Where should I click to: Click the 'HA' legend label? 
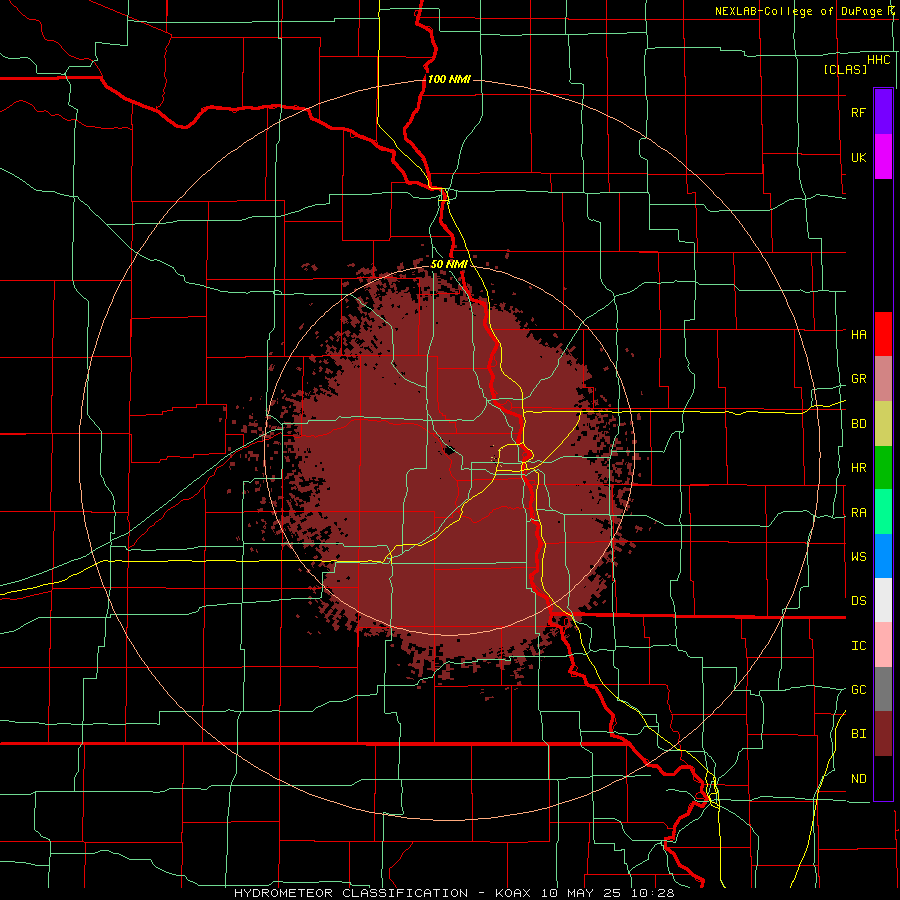858,335
